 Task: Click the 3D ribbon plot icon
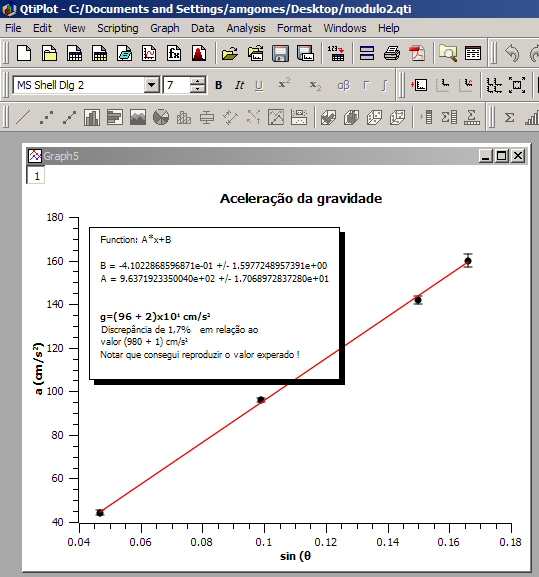click(x=328, y=118)
